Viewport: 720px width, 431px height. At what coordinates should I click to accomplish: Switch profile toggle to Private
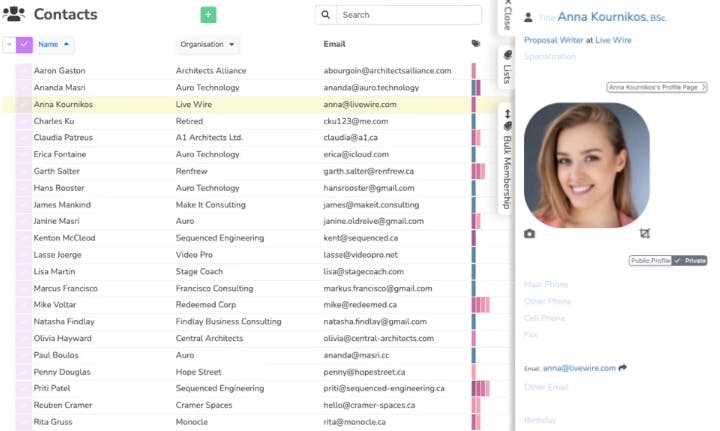tap(690, 261)
